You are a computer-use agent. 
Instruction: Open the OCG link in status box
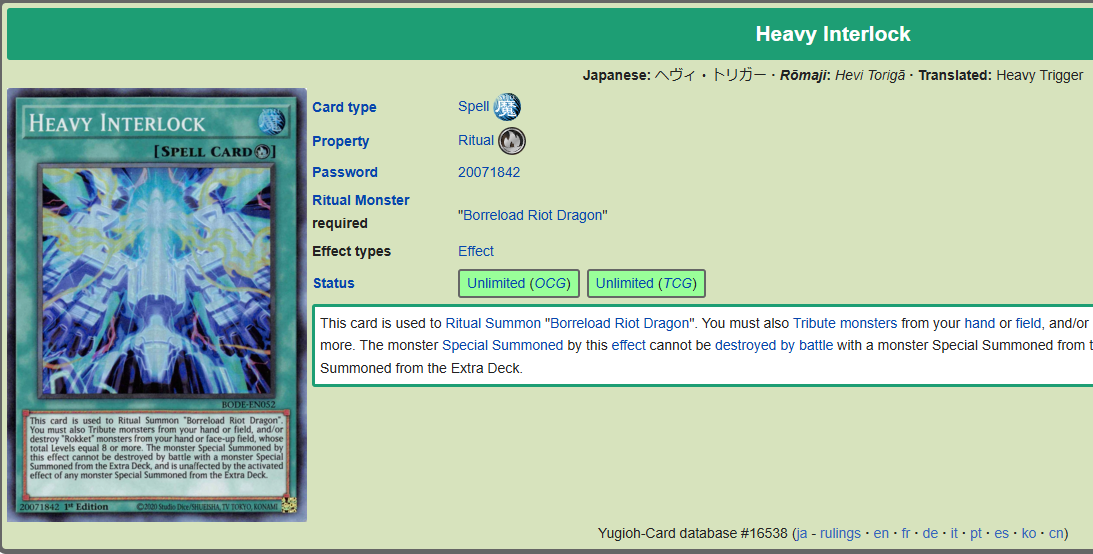point(550,283)
